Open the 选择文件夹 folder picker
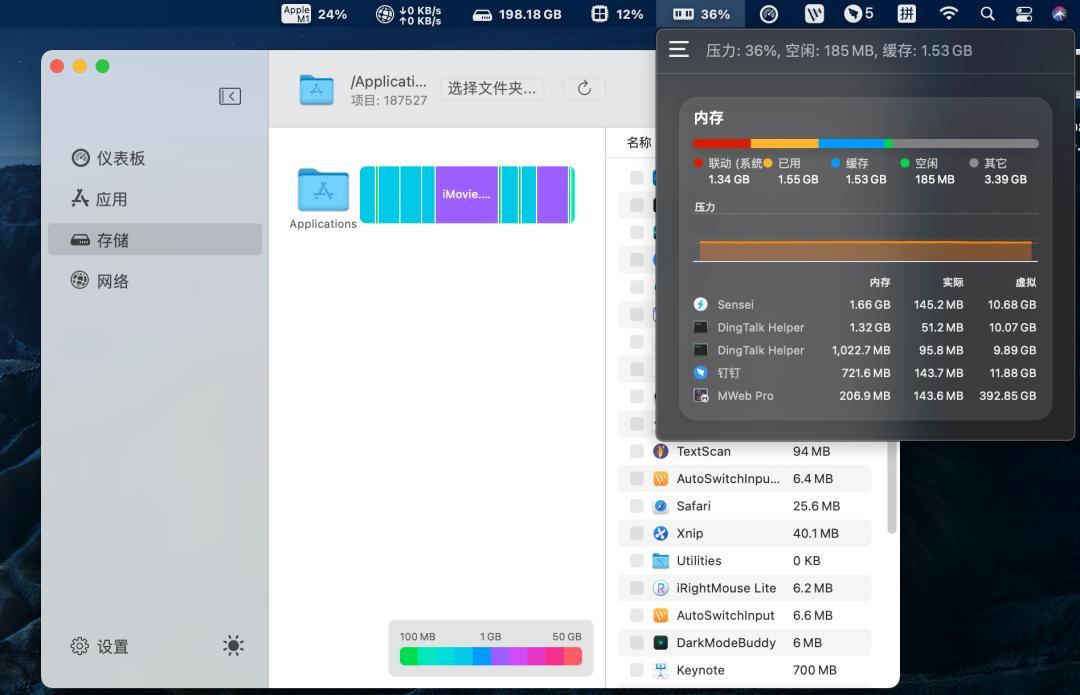 [492, 88]
